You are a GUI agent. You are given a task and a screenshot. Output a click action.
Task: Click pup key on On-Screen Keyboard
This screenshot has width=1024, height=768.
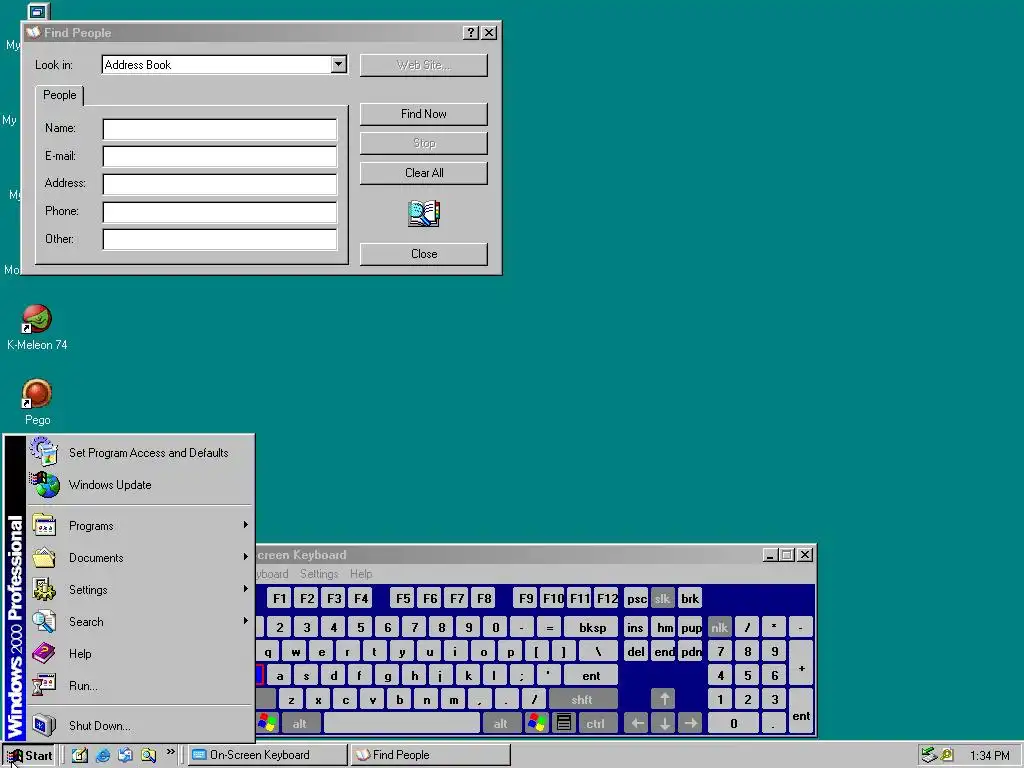coord(691,628)
